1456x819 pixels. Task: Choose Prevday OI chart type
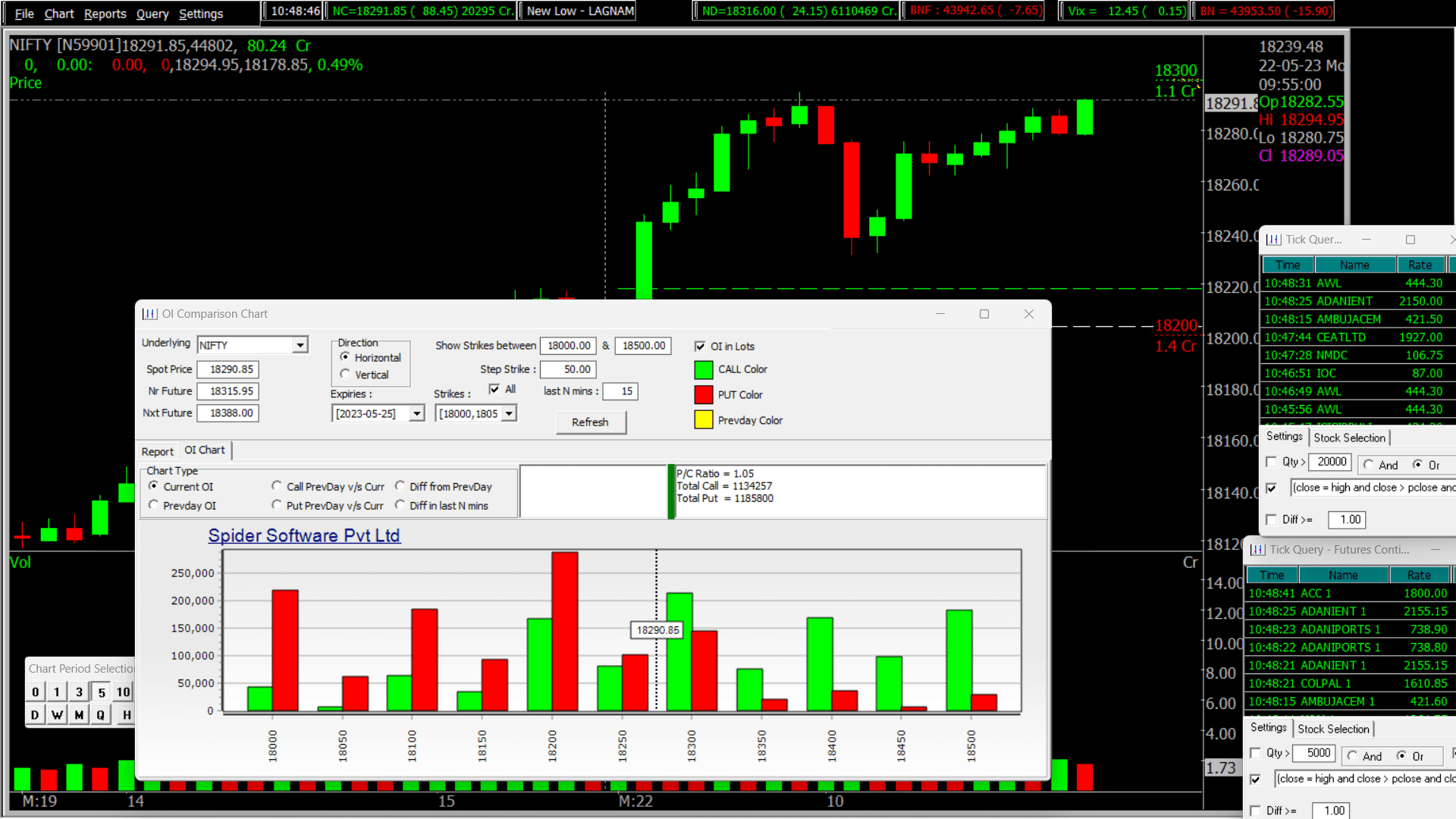154,505
